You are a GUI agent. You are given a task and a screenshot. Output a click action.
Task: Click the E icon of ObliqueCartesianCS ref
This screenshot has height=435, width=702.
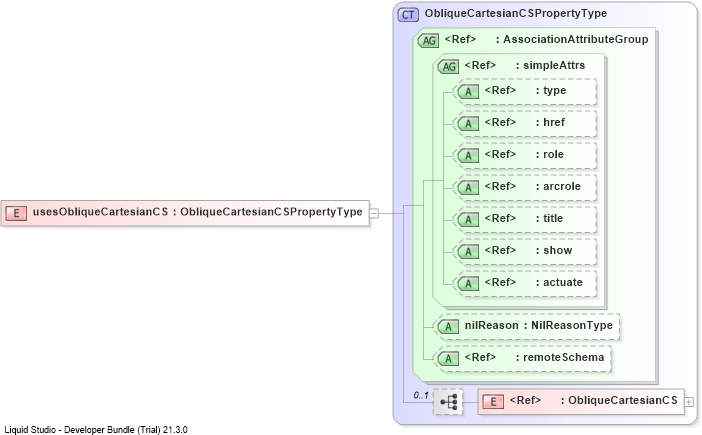[493, 401]
